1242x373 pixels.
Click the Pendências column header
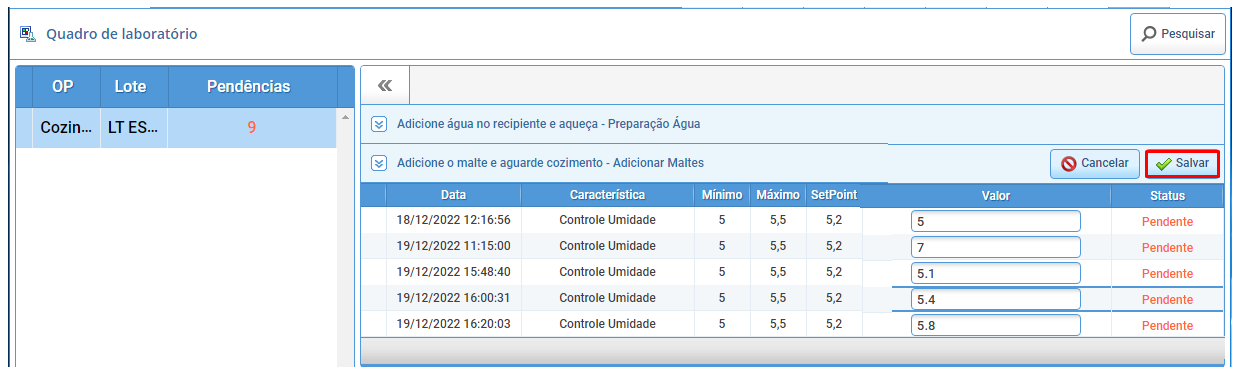point(248,87)
